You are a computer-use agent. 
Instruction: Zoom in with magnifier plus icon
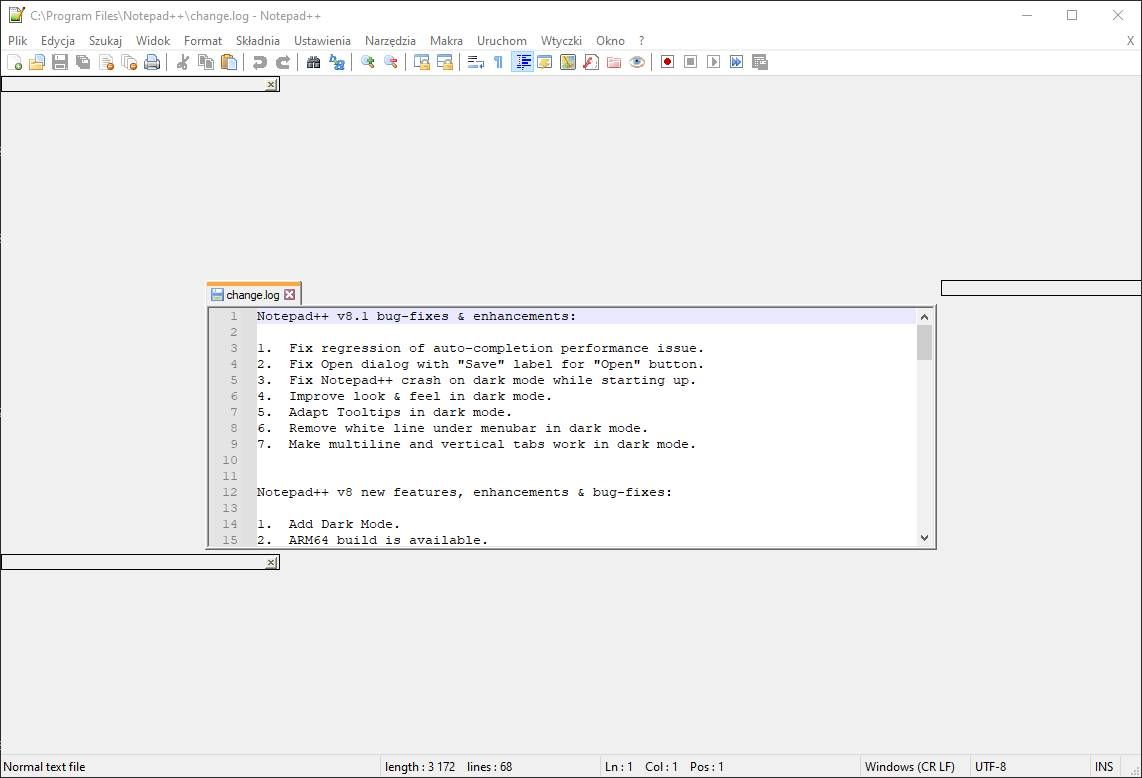coord(367,63)
